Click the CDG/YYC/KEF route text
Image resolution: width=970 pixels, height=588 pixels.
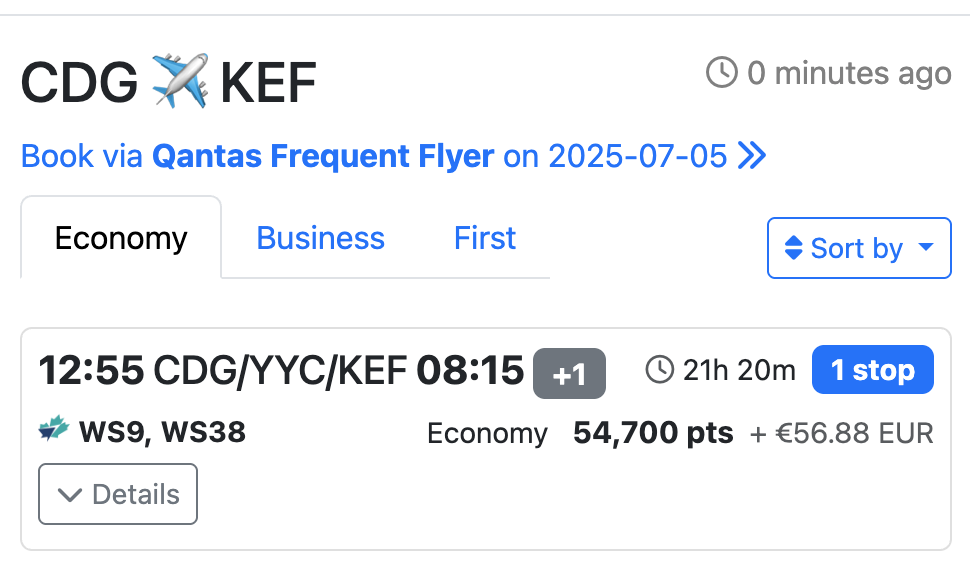coord(280,370)
